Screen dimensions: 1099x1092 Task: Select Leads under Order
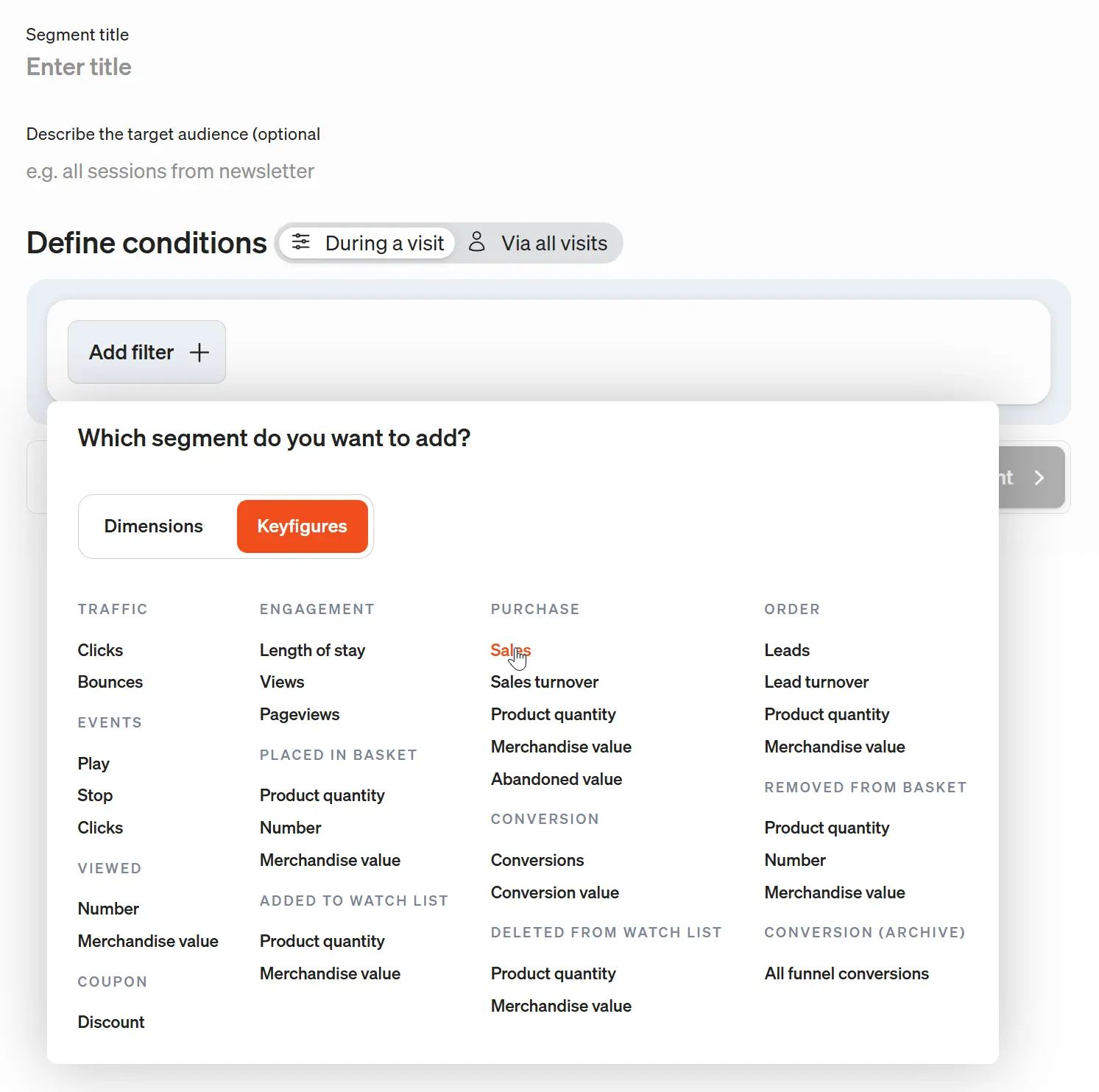click(786, 650)
